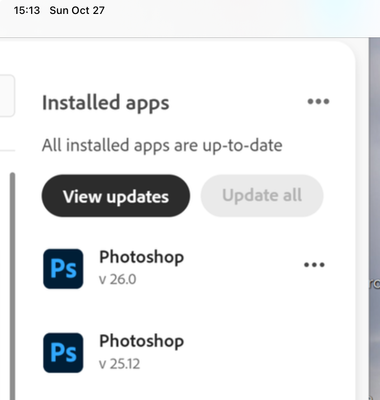The height and width of the screenshot is (400, 380).
Task: Click the v 26.0 version label
Action: coord(118,279)
